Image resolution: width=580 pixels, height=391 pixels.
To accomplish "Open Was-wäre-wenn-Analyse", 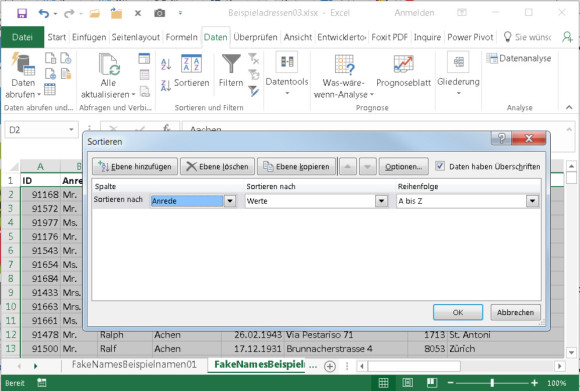I will [344, 76].
